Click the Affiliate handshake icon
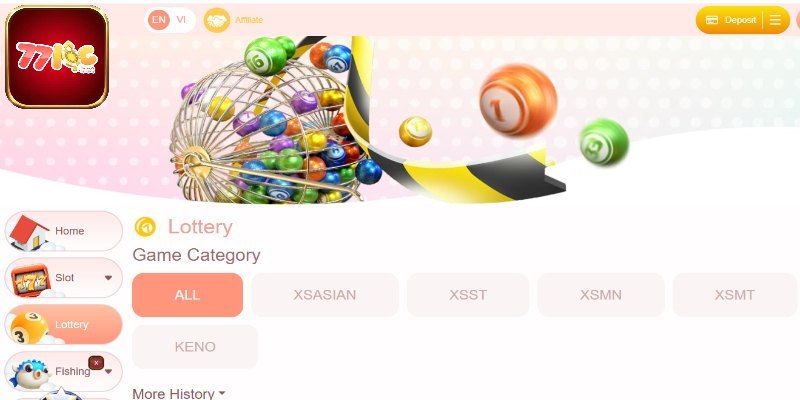Image resolution: width=800 pixels, height=400 pixels. click(217, 20)
